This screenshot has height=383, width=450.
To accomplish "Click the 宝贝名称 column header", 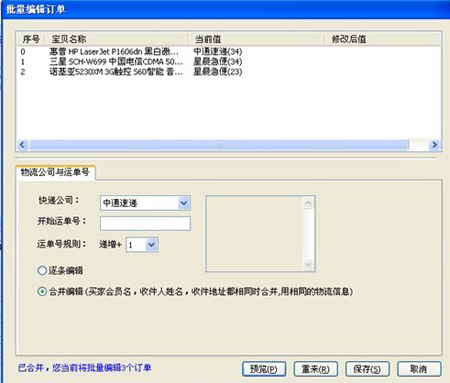I will 117,39.
